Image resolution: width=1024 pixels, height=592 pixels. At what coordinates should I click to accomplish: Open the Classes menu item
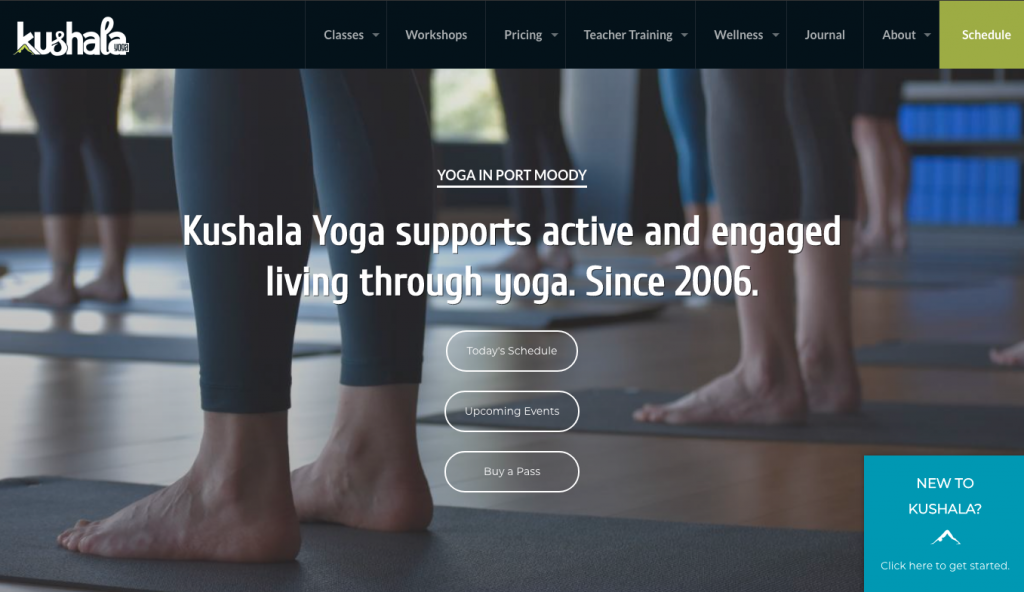(344, 35)
